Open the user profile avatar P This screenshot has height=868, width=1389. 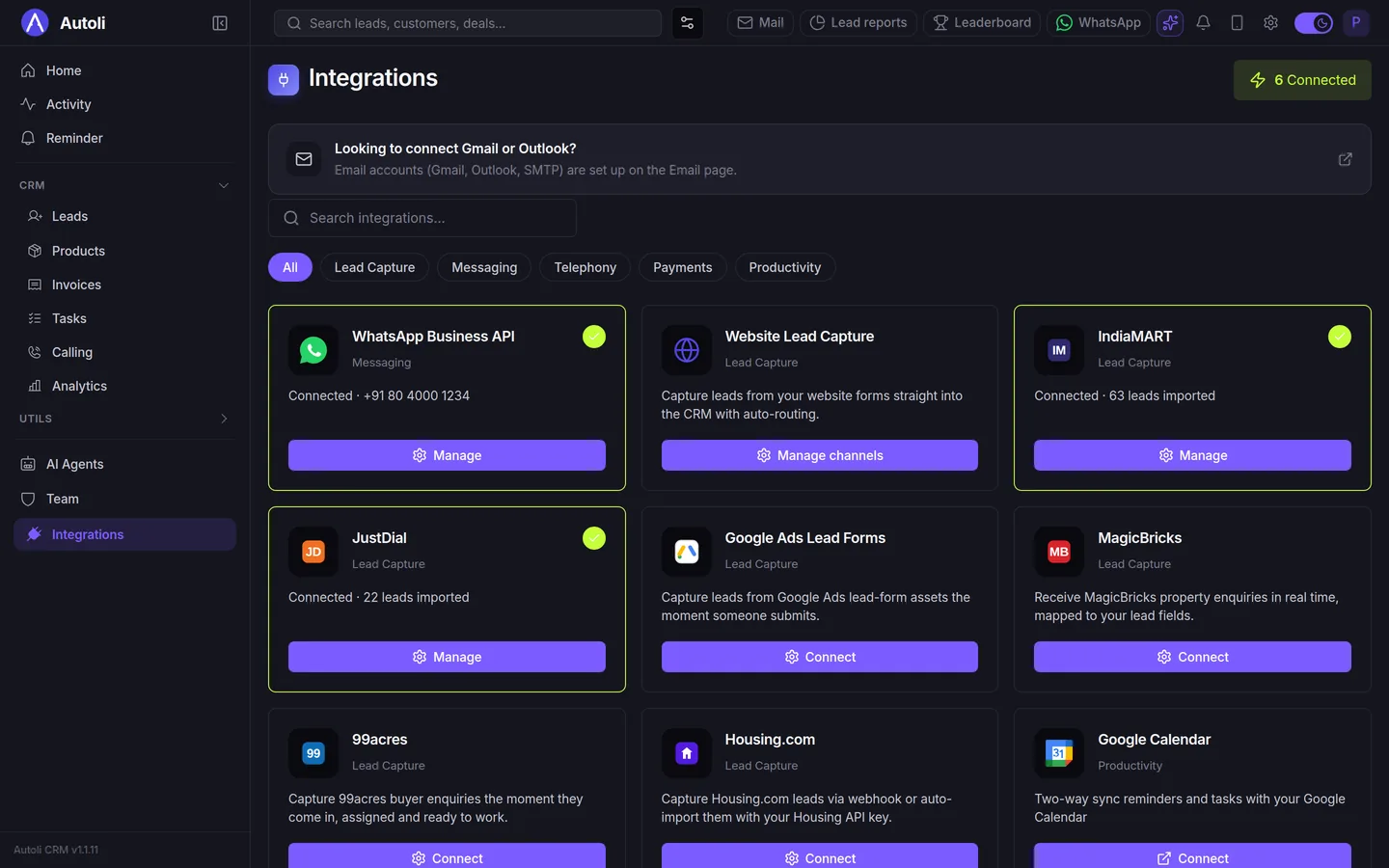click(x=1356, y=23)
